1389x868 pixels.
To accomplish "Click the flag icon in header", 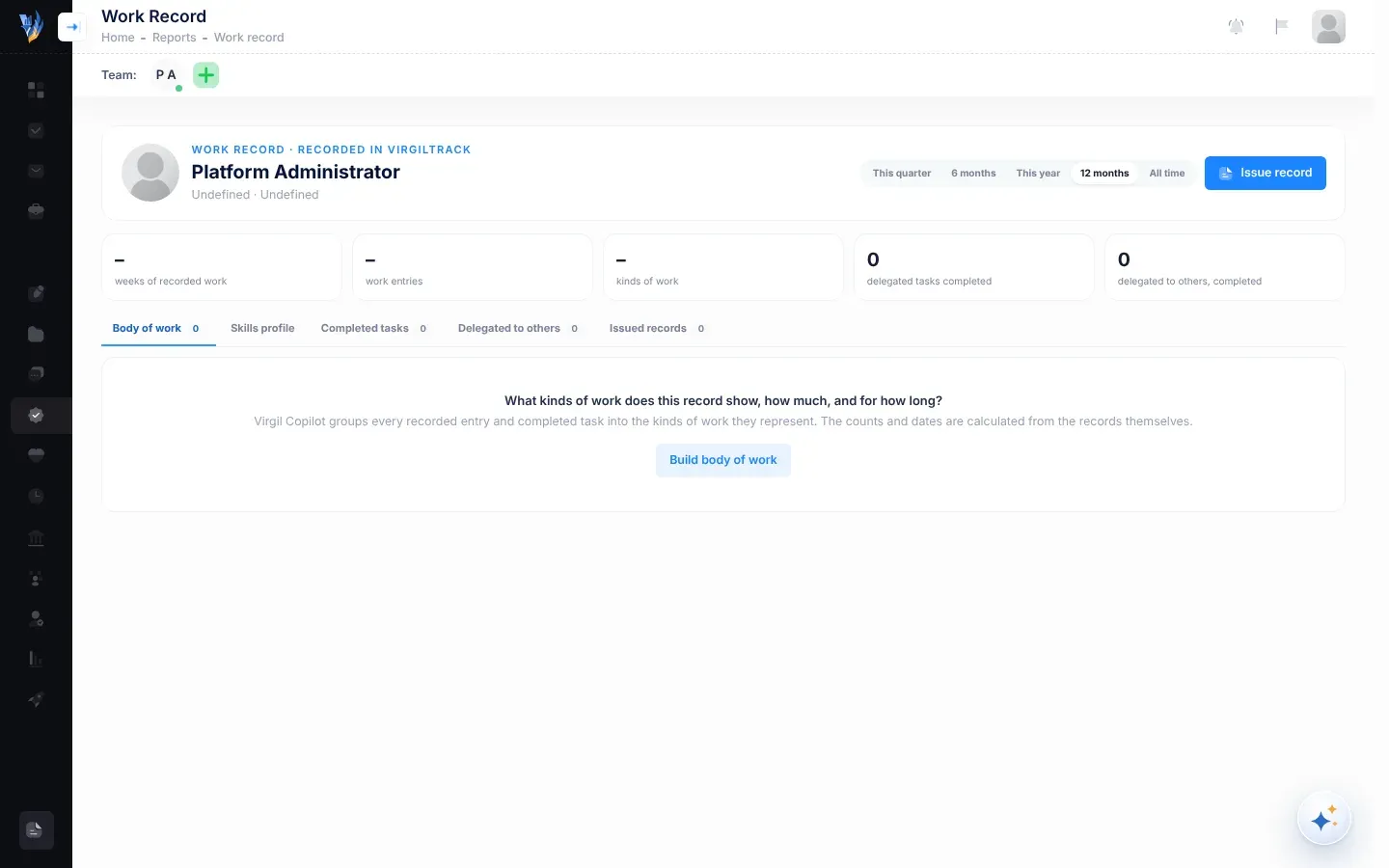I will (1281, 27).
